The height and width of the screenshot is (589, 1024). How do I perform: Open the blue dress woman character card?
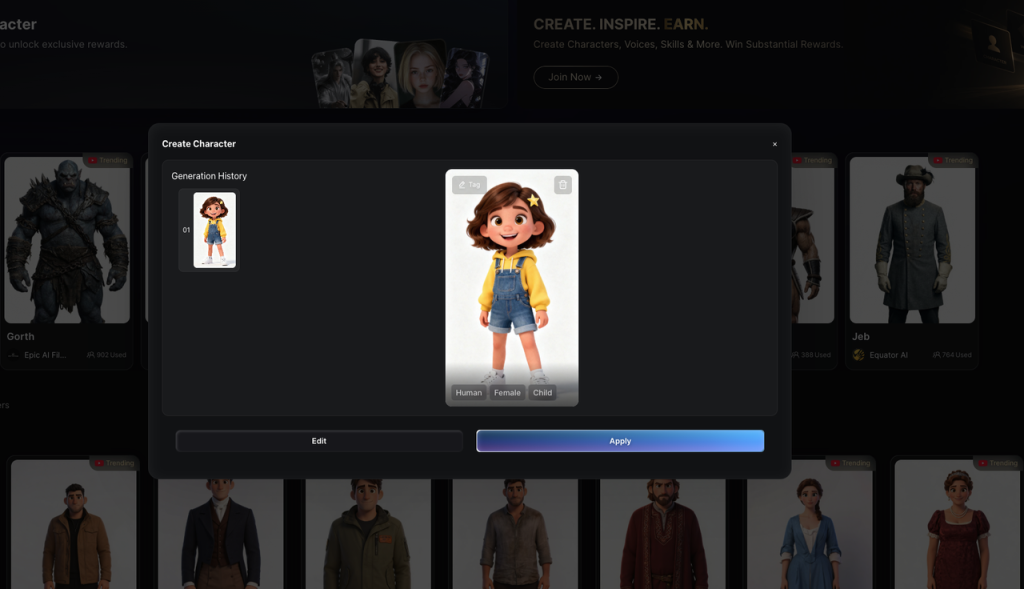(x=810, y=523)
